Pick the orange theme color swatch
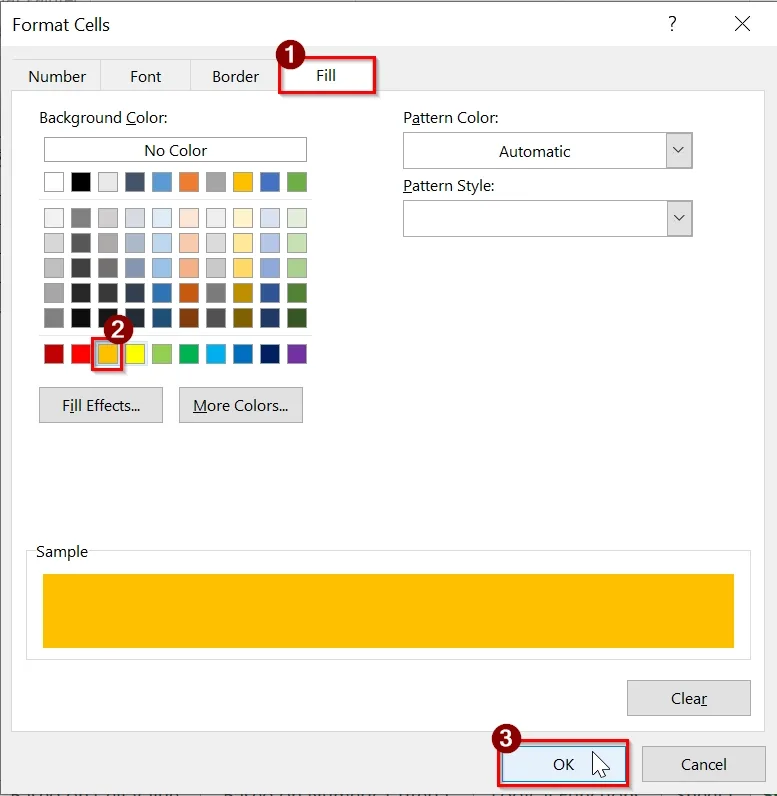The width and height of the screenshot is (777, 796). click(x=189, y=182)
